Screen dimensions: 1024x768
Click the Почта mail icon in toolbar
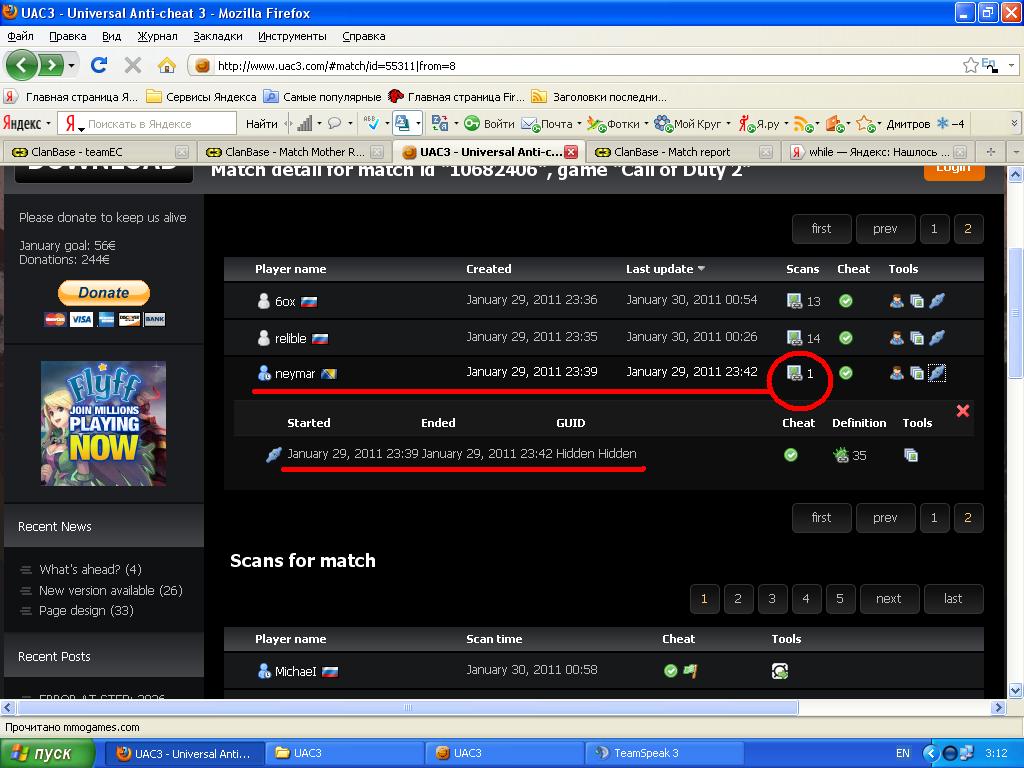530,123
